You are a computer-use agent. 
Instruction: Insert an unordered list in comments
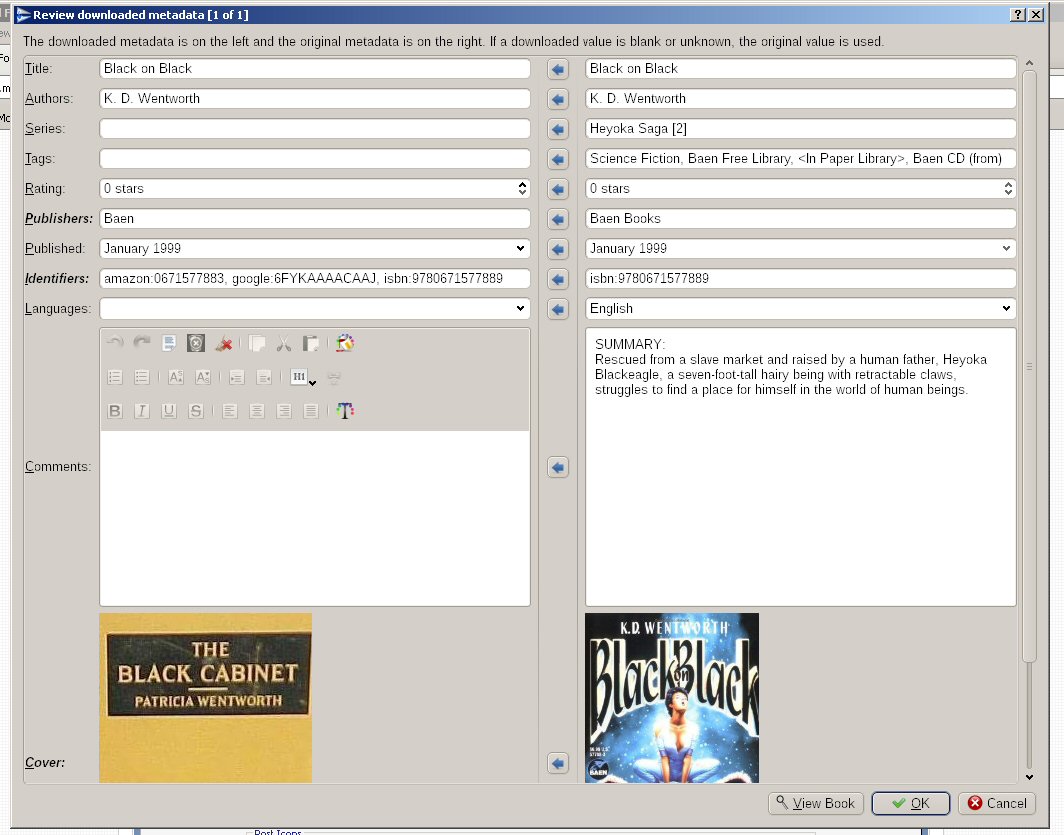(142, 377)
